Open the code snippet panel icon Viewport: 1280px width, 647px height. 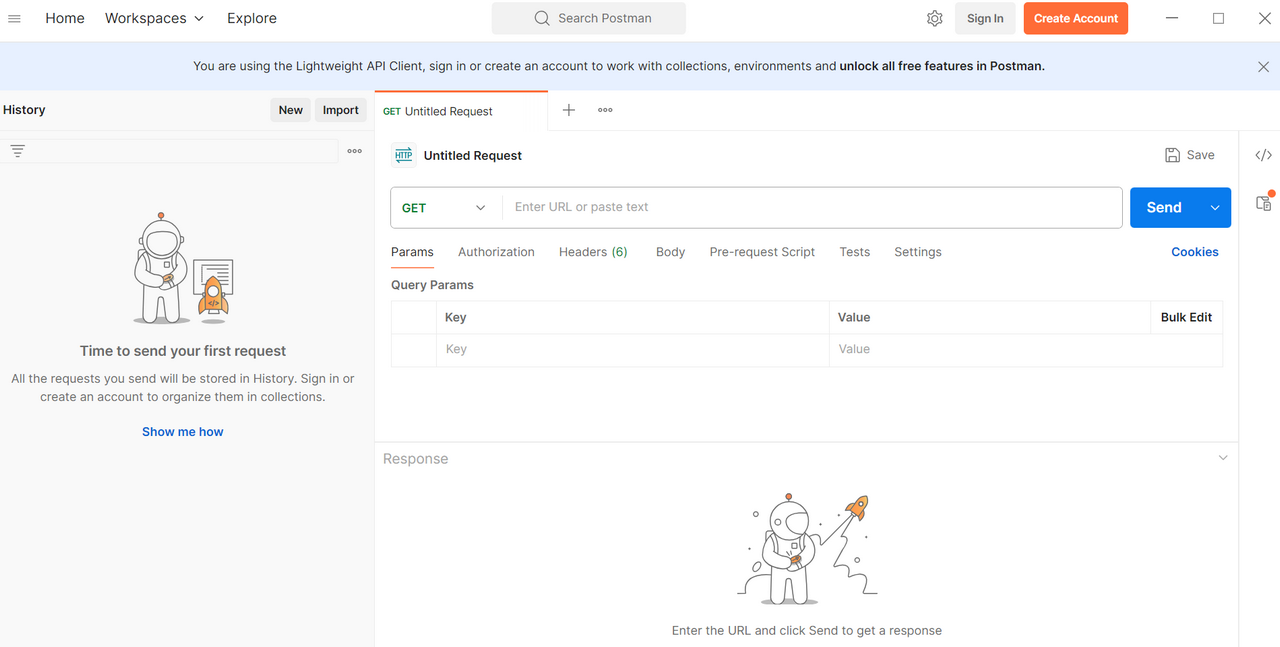tap(1263, 155)
